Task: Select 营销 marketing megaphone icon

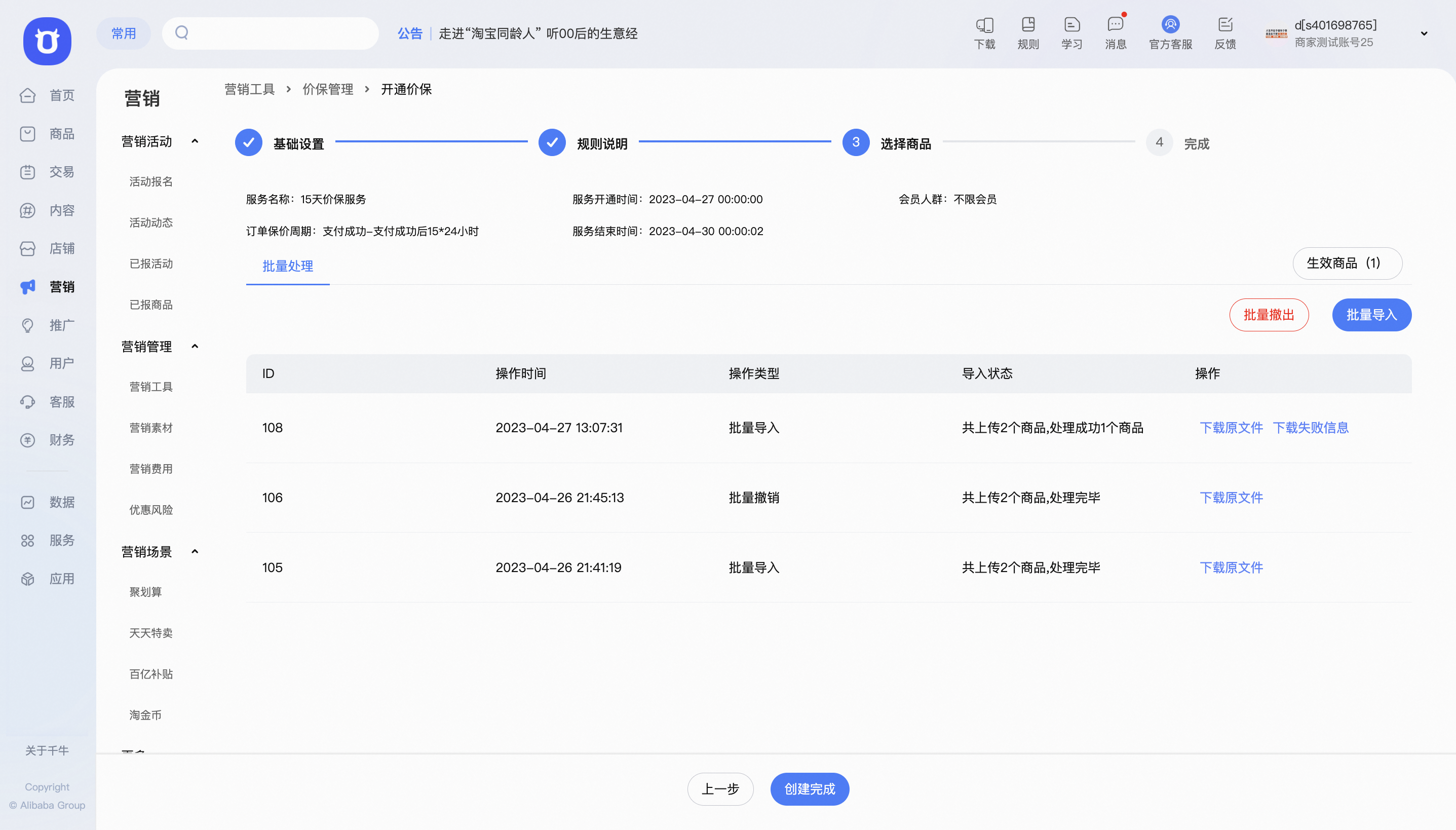Action: [x=27, y=287]
